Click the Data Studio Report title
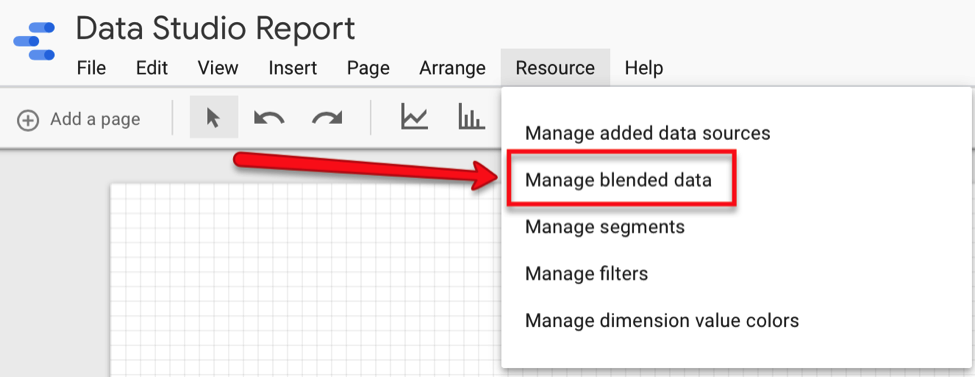The image size is (975, 378). tap(216, 28)
